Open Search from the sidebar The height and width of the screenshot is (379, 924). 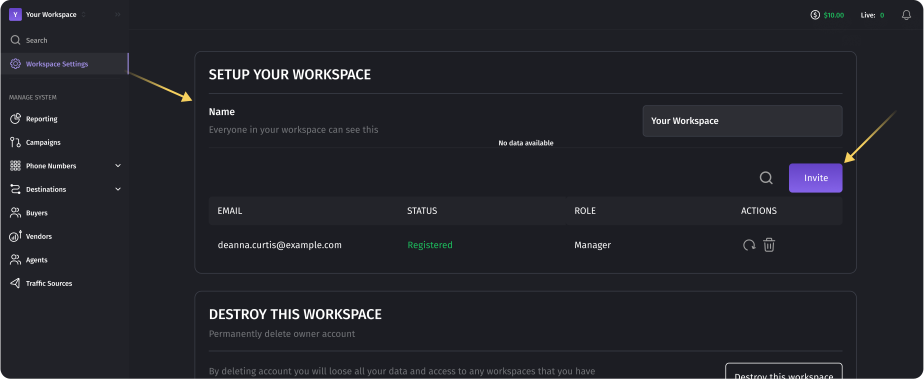coord(37,41)
